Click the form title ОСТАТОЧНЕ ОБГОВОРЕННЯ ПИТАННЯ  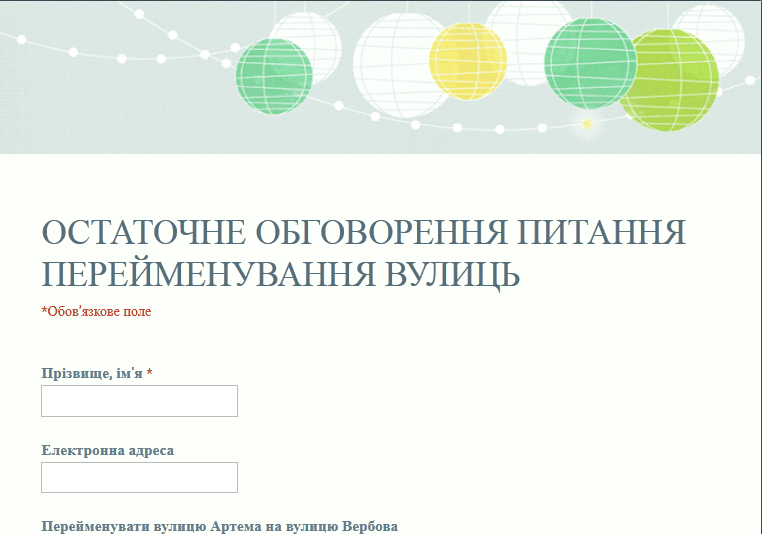[x=364, y=253]
